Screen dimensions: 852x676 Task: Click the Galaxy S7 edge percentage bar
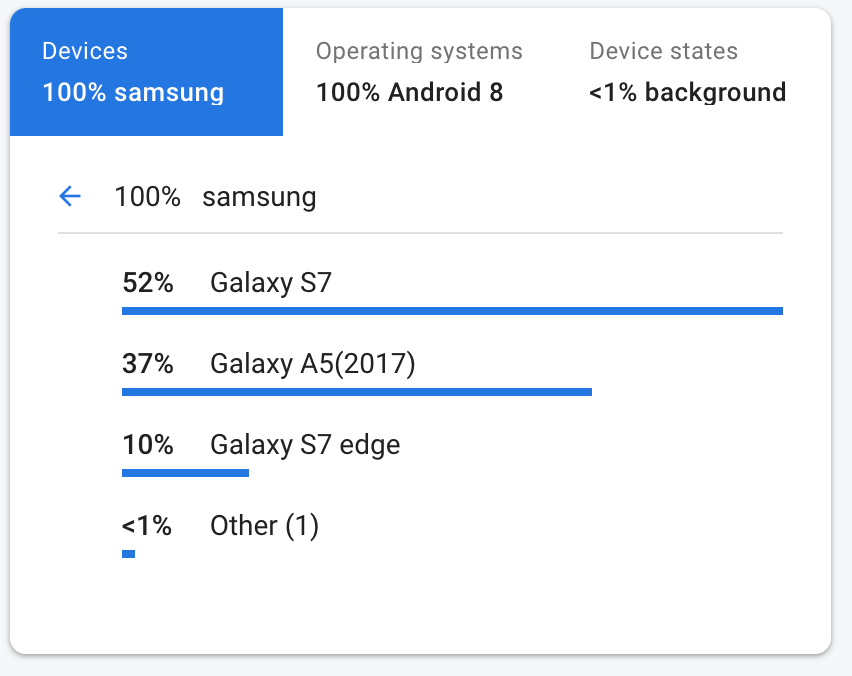(185, 472)
